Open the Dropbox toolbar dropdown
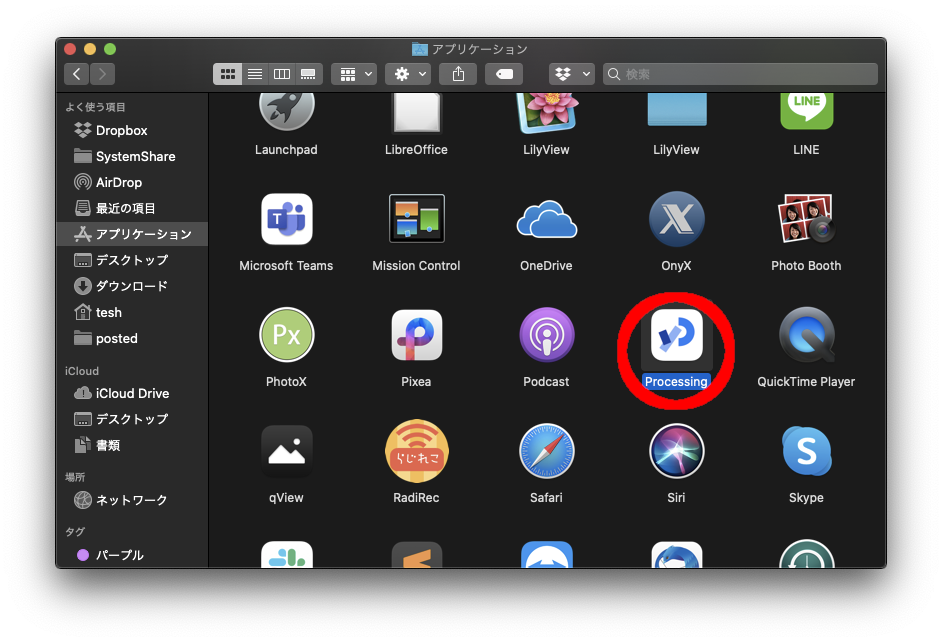Screen dimensions: 942x642 click(571, 74)
